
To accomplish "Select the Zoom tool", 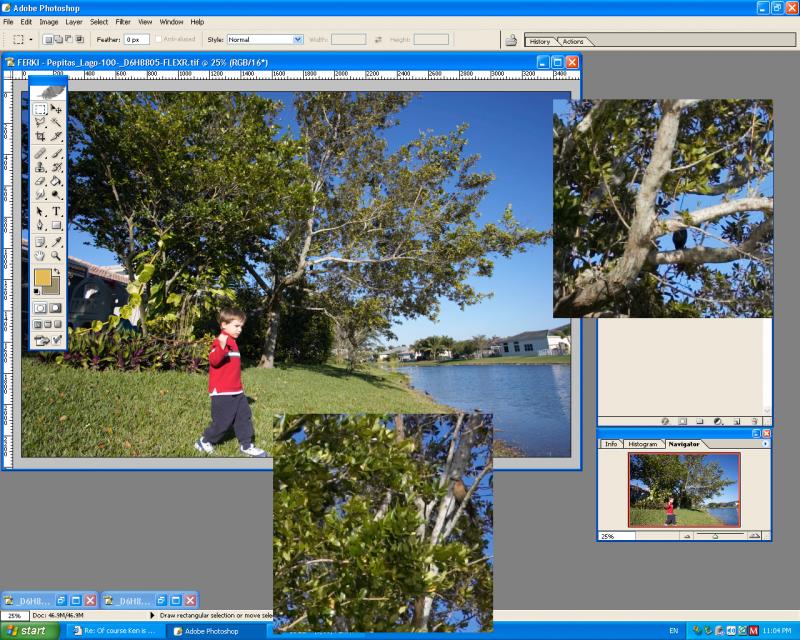I will click(56, 256).
